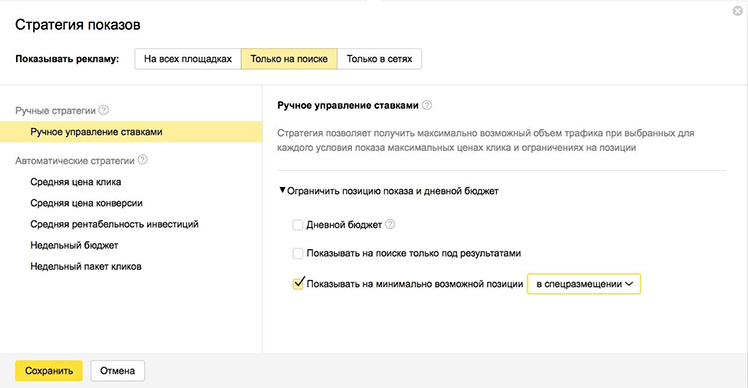Screen dimensions: 748x388
Task: Click help icon next to Ручные стратегии
Action: (104, 110)
